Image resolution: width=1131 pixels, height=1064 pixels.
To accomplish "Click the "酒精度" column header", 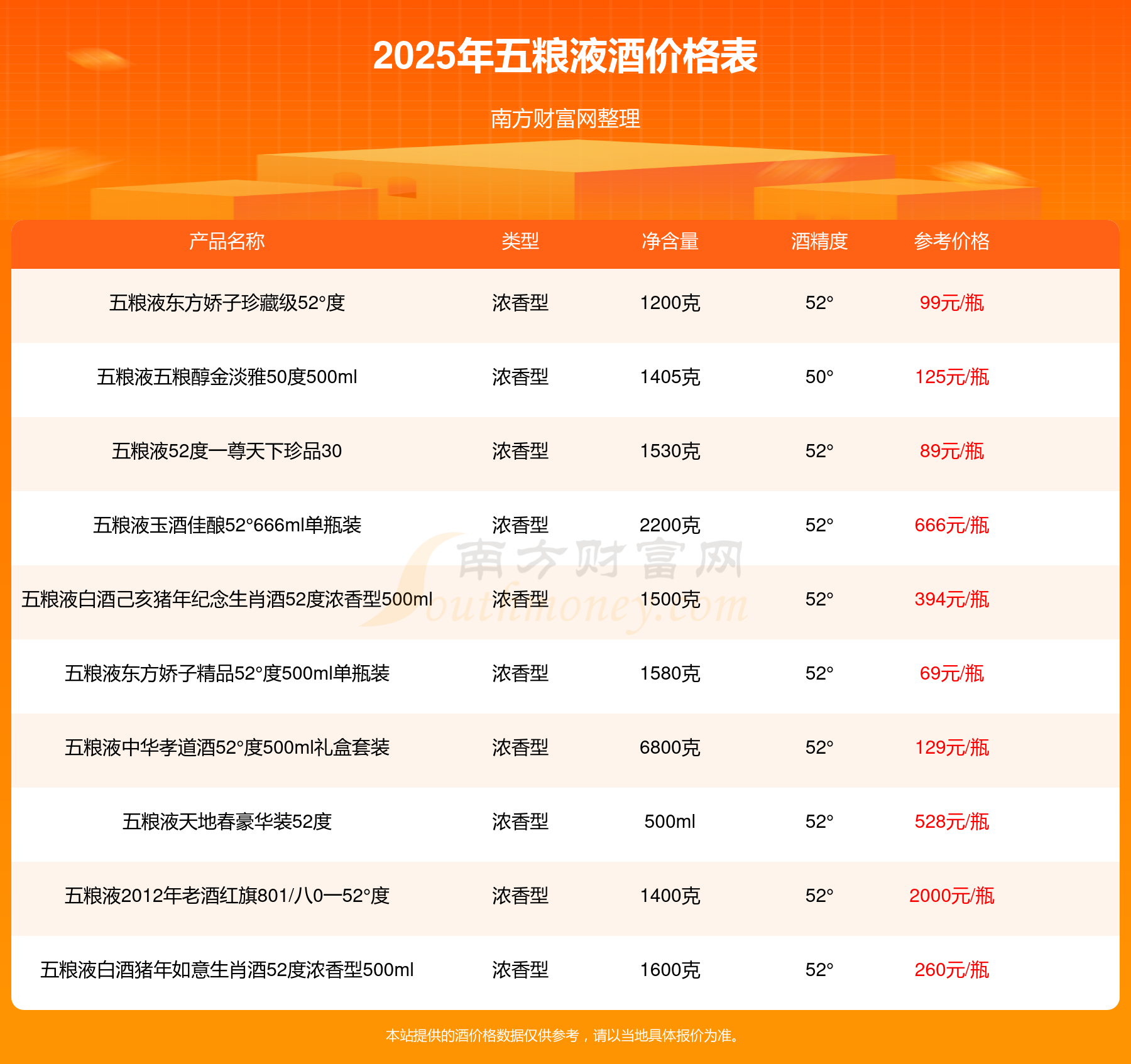I will point(819,241).
